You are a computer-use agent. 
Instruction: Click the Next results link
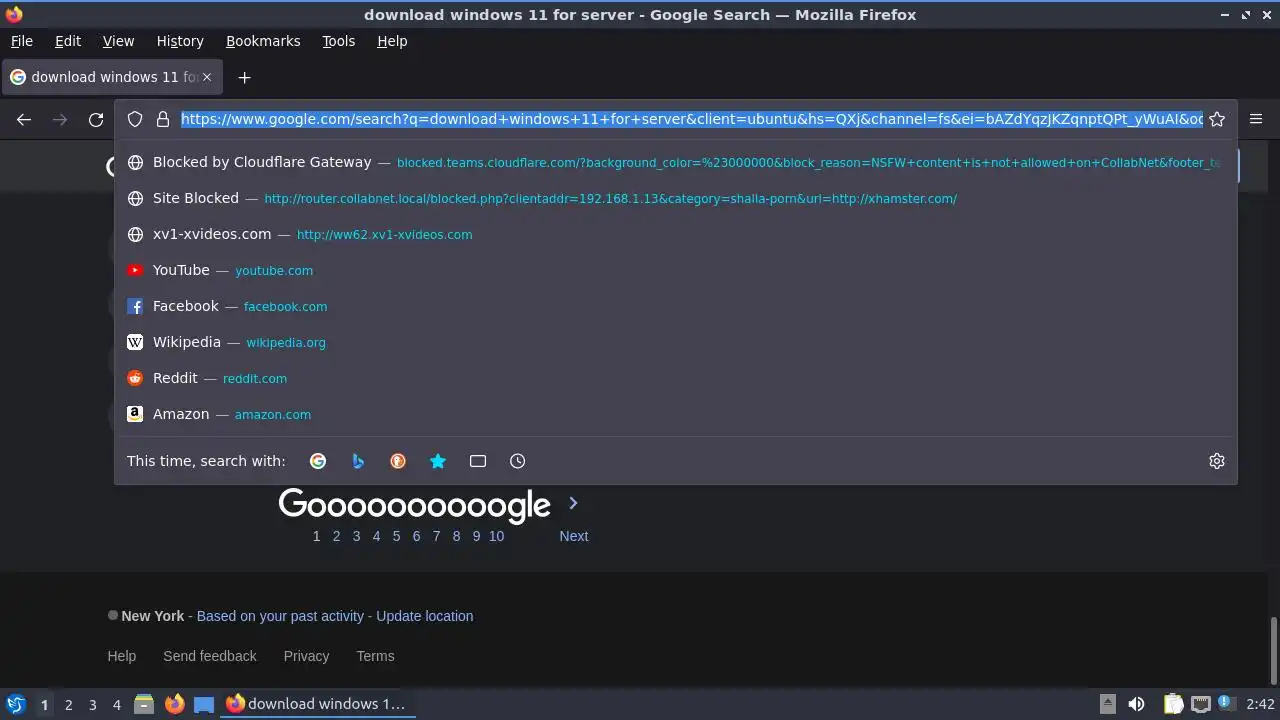(x=574, y=536)
